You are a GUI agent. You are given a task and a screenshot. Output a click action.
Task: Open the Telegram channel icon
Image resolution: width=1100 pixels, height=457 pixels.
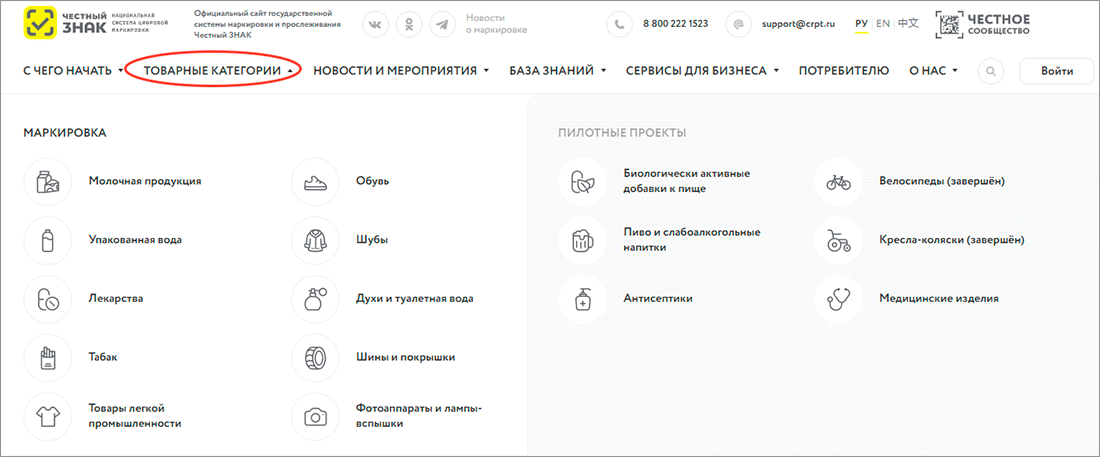(443, 24)
